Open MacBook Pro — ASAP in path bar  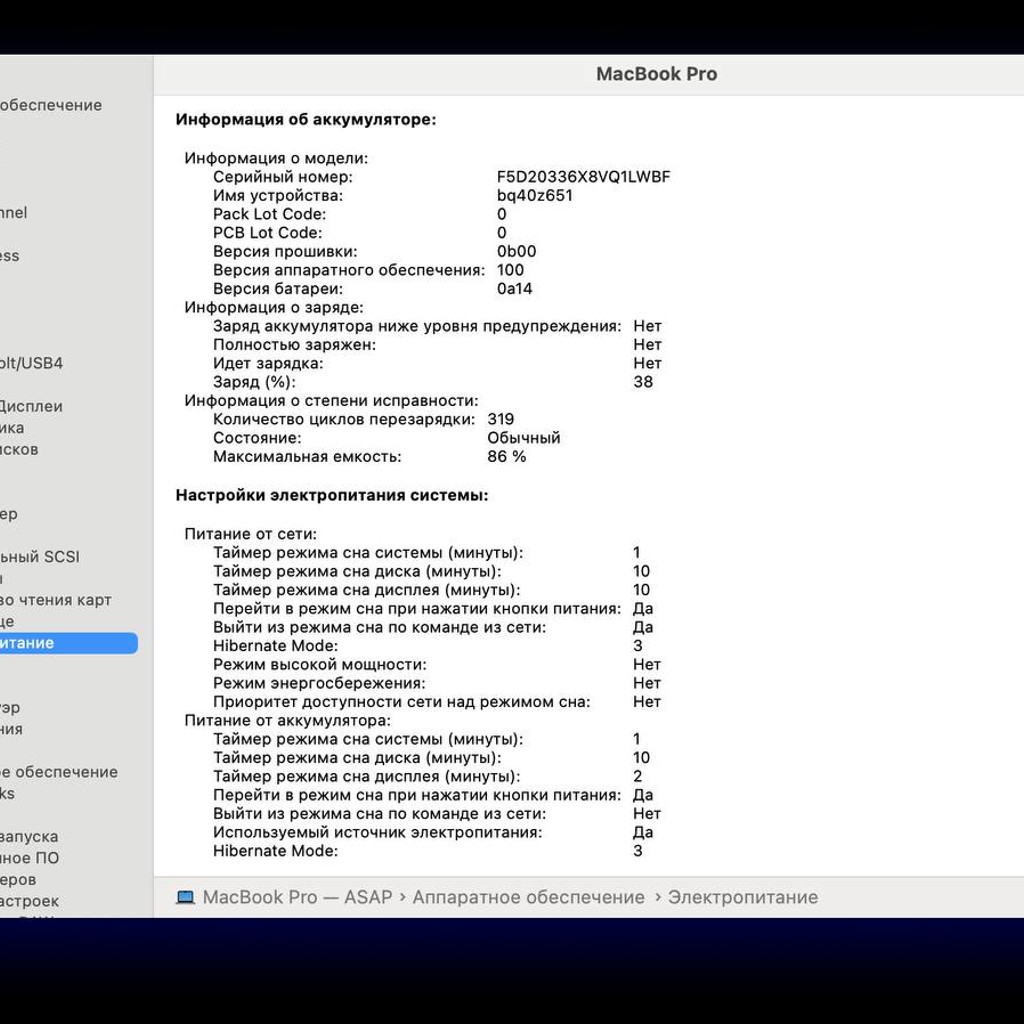[x=297, y=897]
